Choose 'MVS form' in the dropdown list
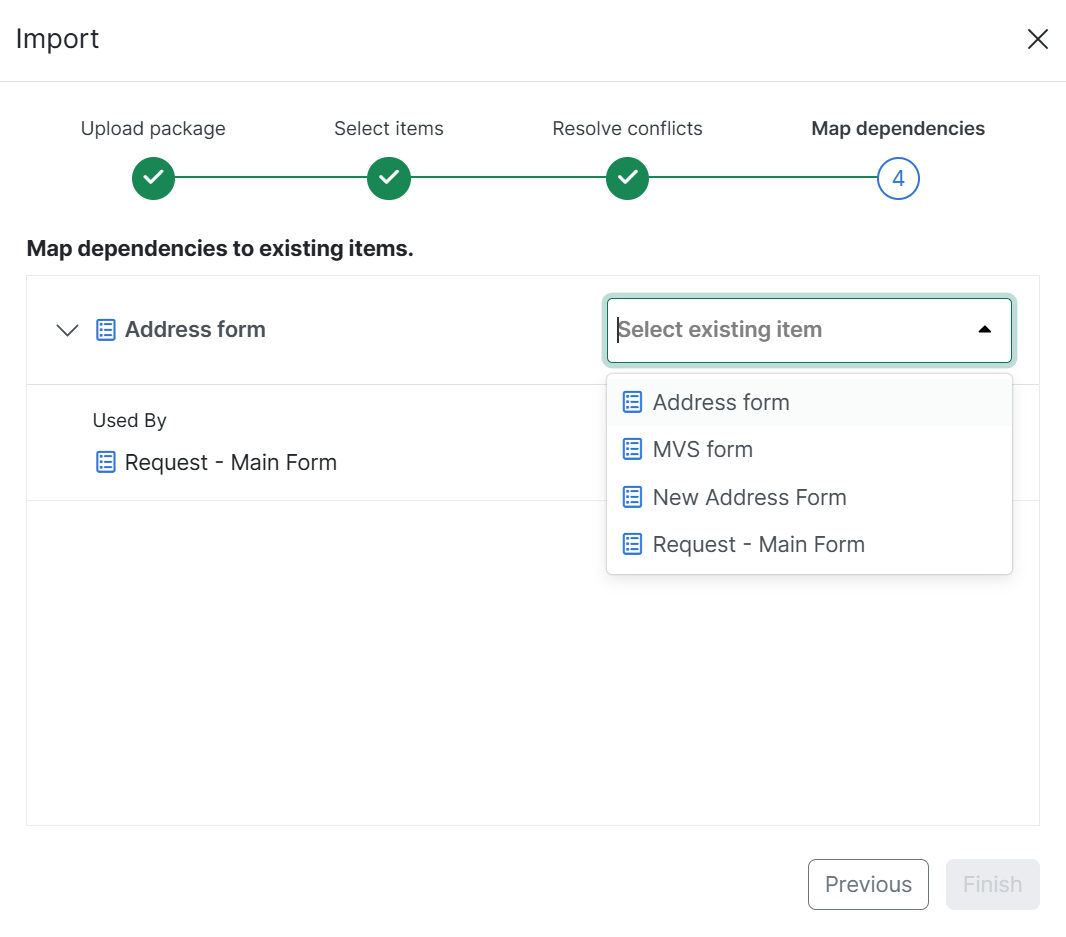 702,449
